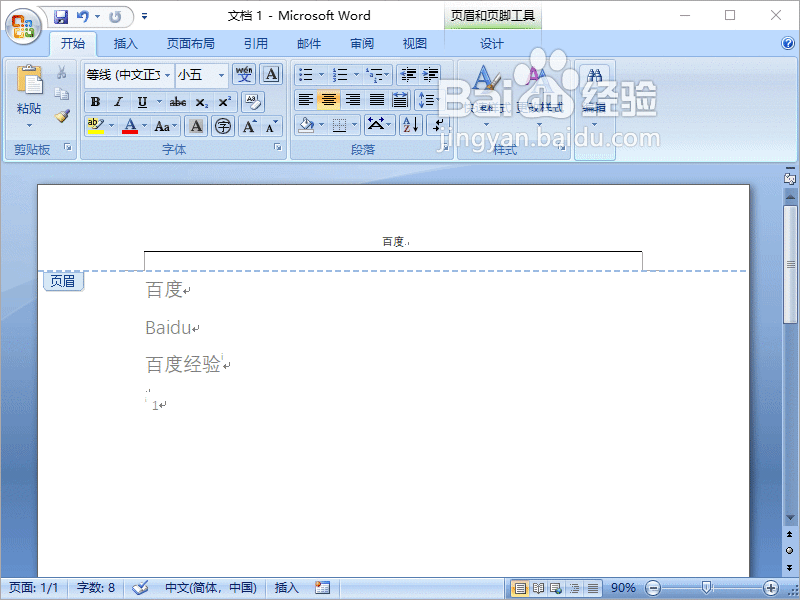
Task: Open the Customize Quick Access Toolbar dropdown
Action: point(144,17)
